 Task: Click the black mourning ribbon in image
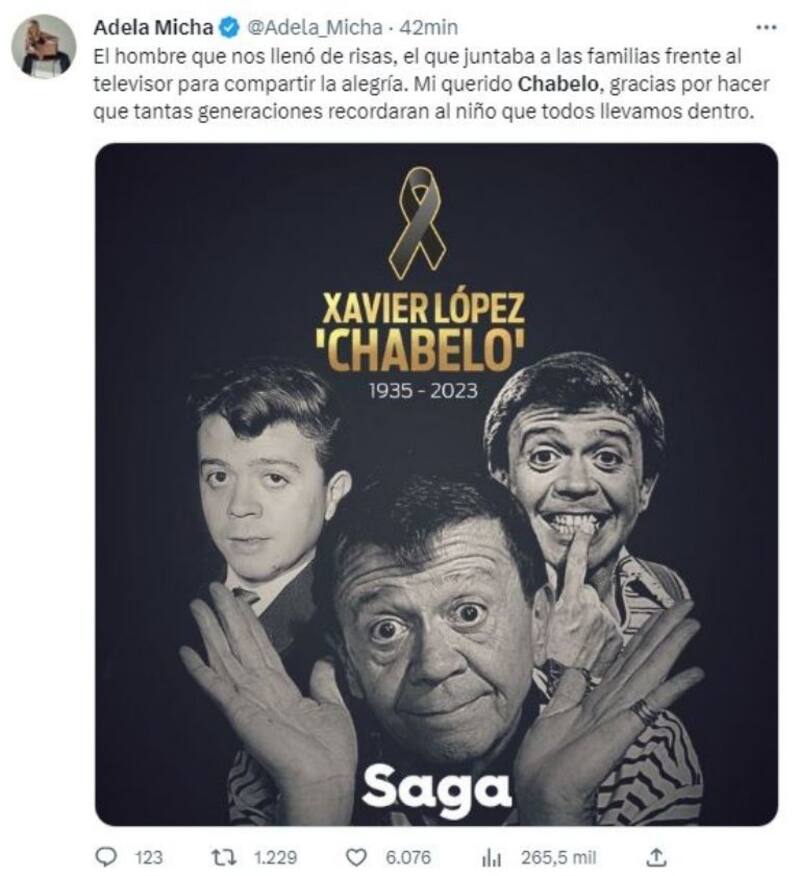(417, 223)
